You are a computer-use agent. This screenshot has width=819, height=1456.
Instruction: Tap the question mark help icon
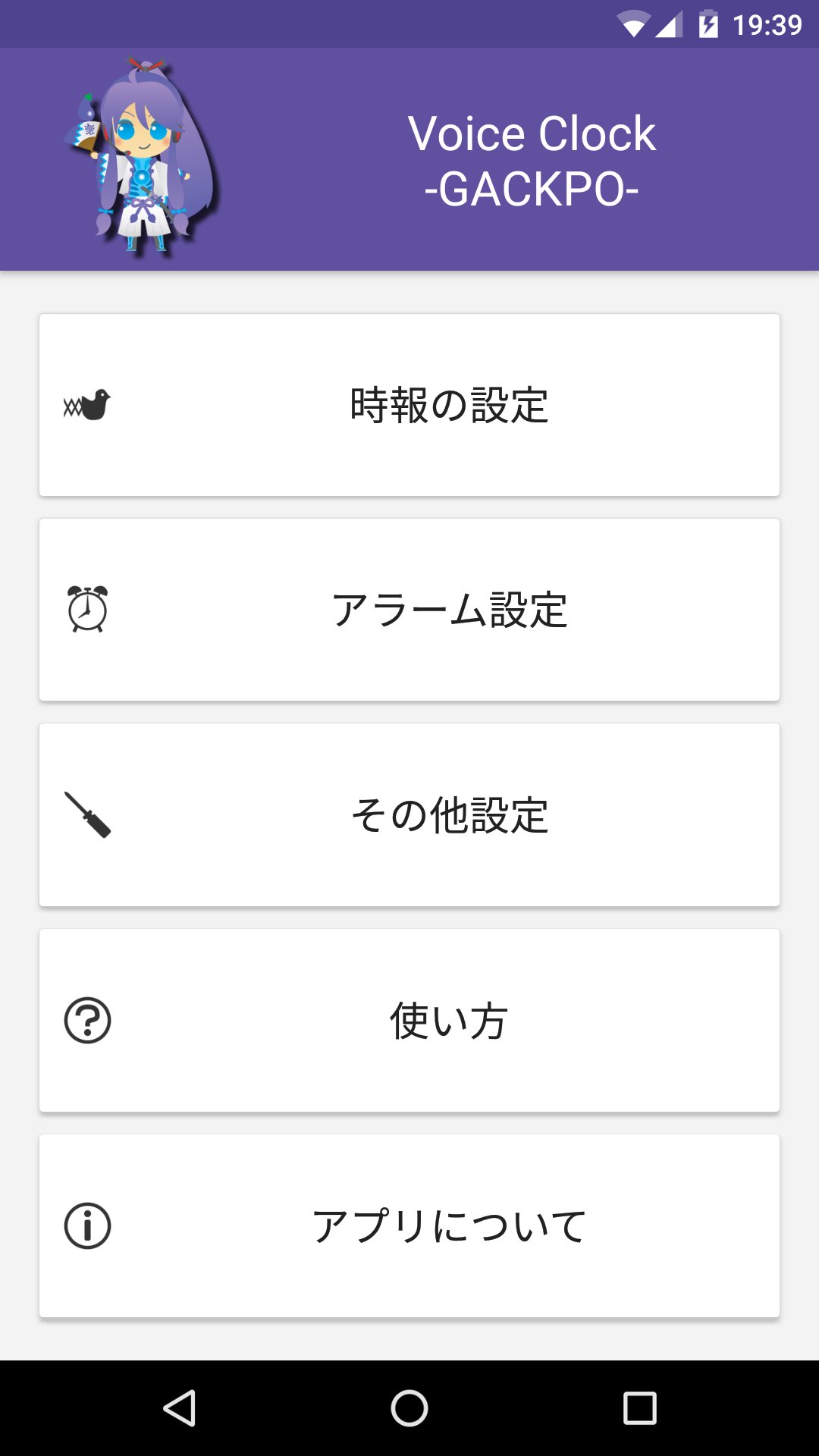click(x=87, y=1020)
